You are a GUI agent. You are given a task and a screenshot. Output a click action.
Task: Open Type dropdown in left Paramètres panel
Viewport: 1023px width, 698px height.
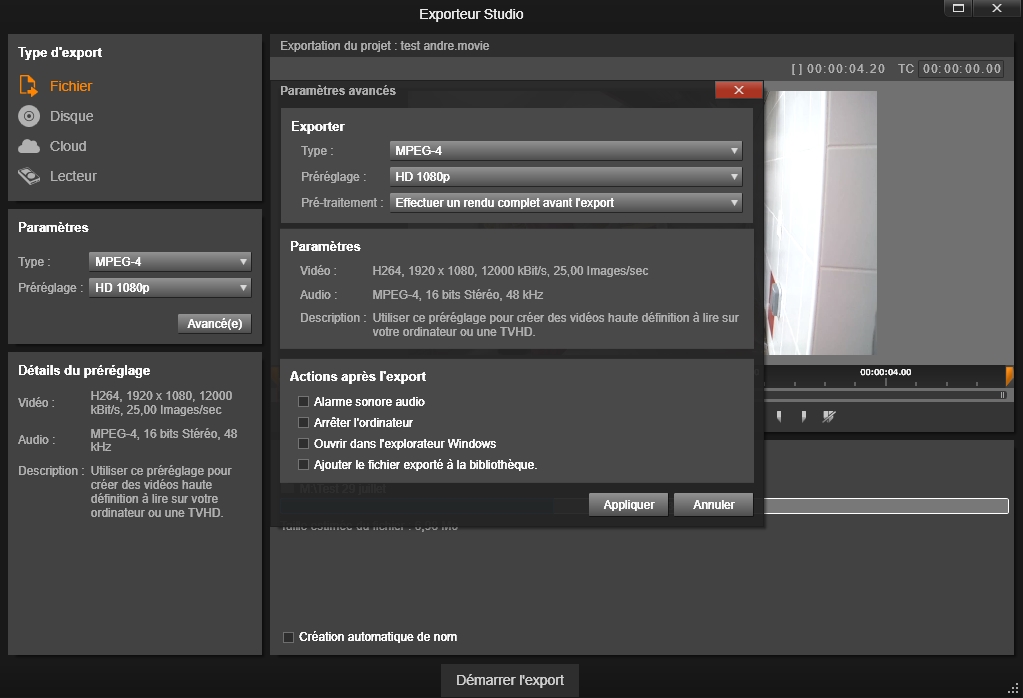[170, 262]
